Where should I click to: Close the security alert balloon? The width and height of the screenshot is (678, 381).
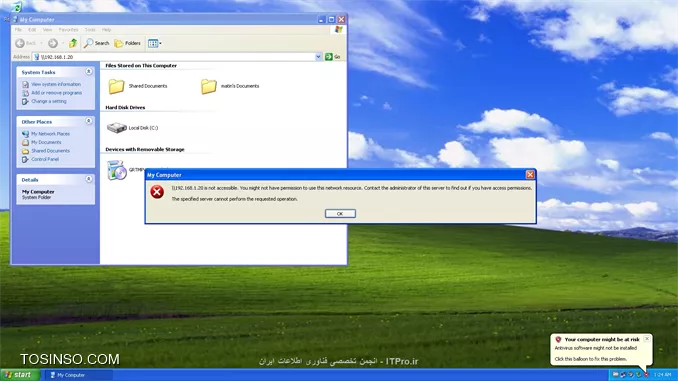tap(647, 339)
